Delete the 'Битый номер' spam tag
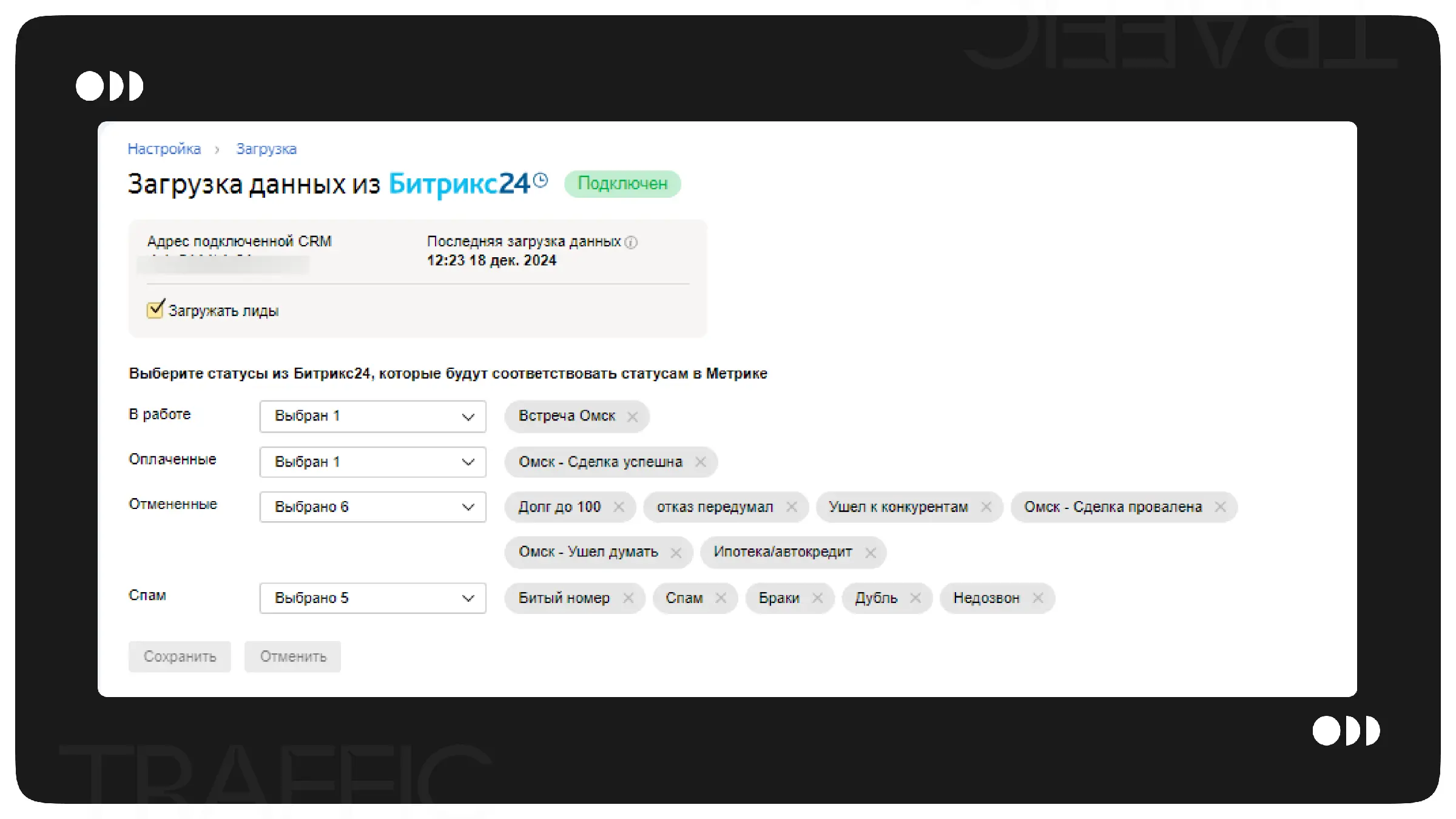The height and width of the screenshot is (819, 1456). 628,598
